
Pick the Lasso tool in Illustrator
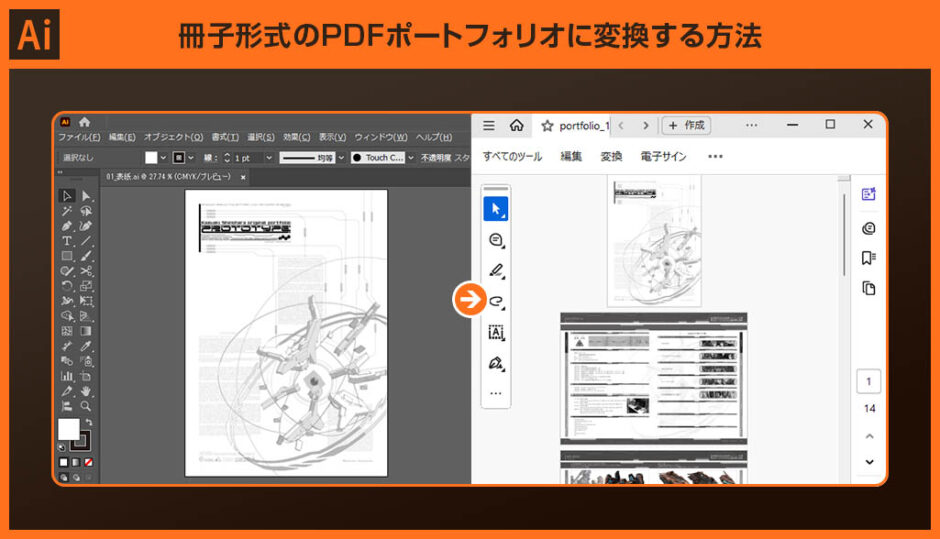(x=86, y=211)
